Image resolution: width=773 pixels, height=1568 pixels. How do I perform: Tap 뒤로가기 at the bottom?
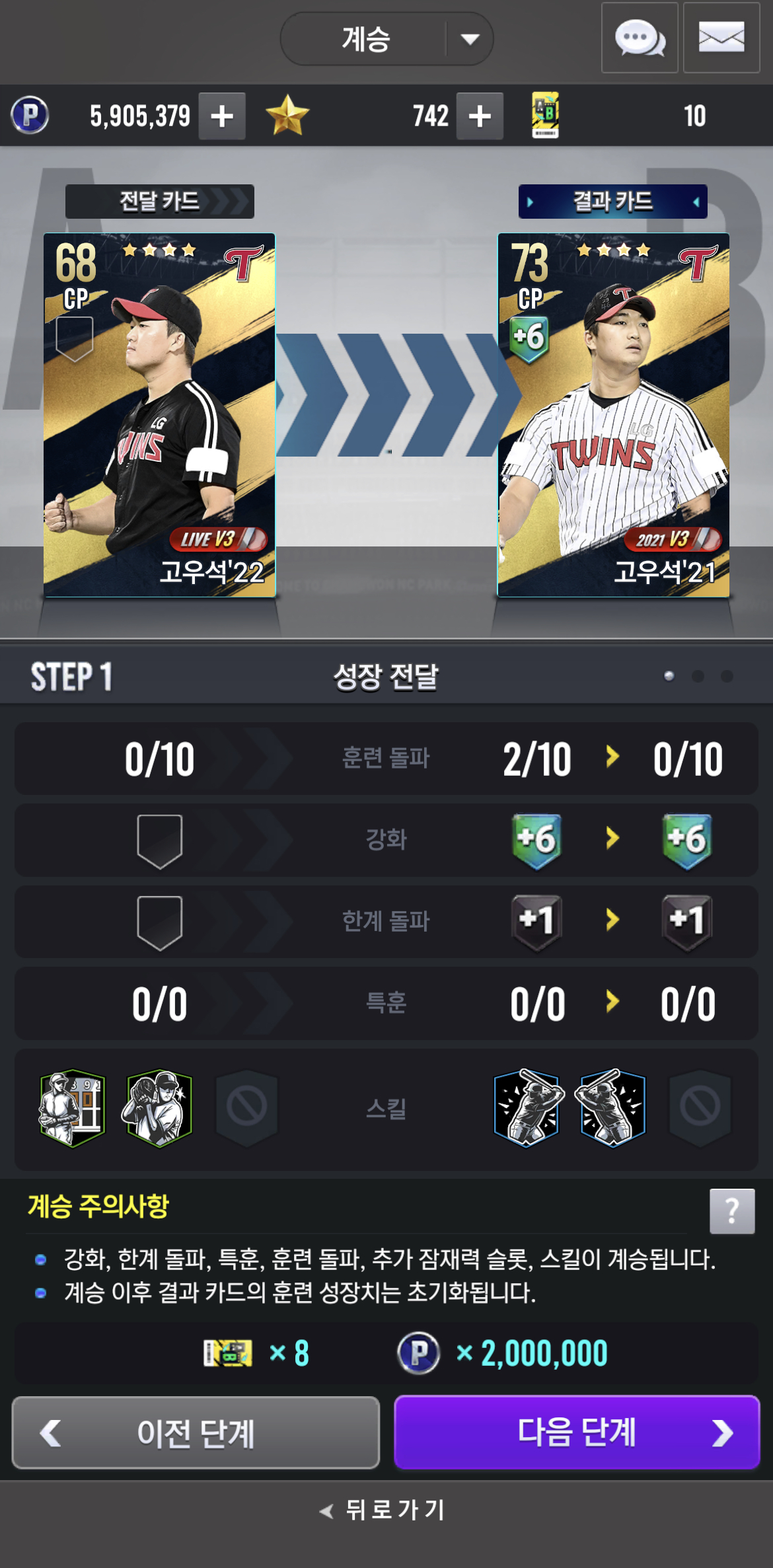pos(383,1510)
